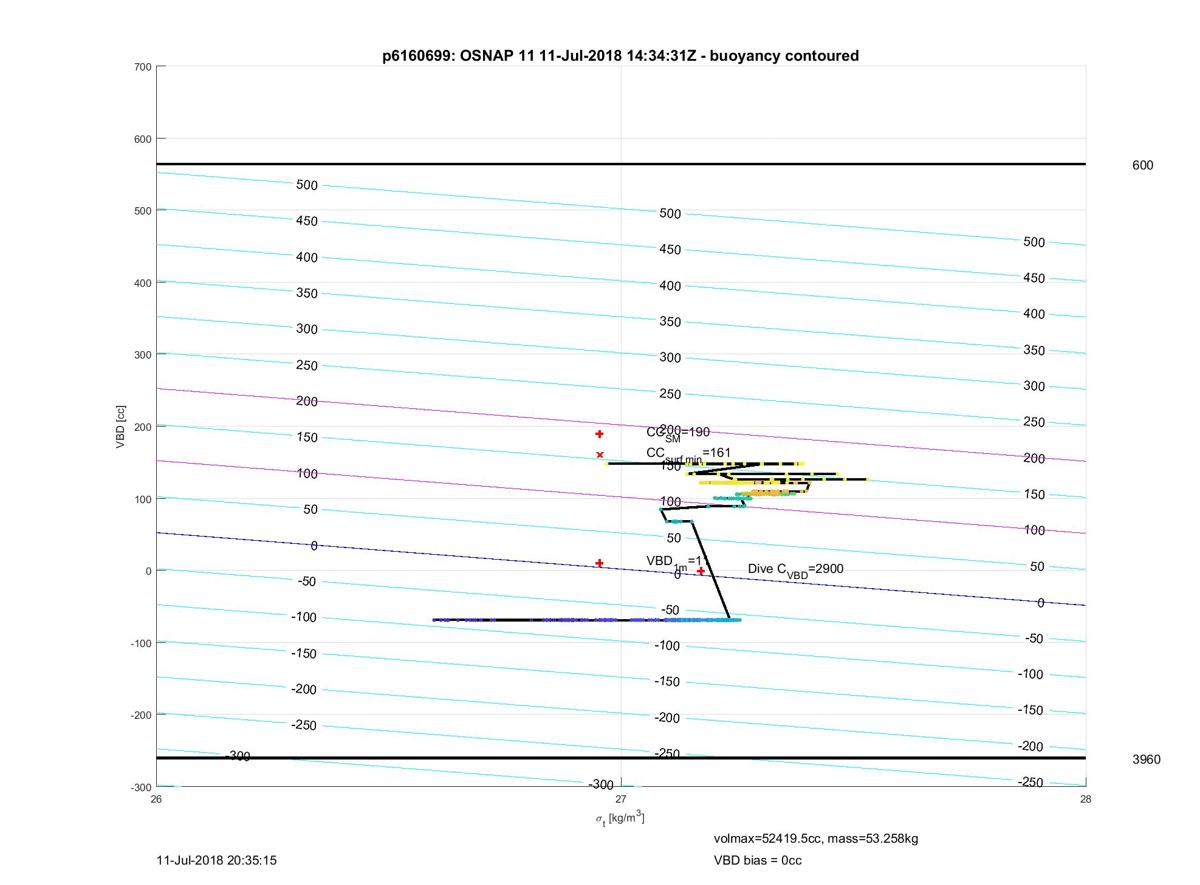Click the x-axis tick label '27'
This screenshot has width=1200, height=885.
pyautogui.click(x=621, y=799)
